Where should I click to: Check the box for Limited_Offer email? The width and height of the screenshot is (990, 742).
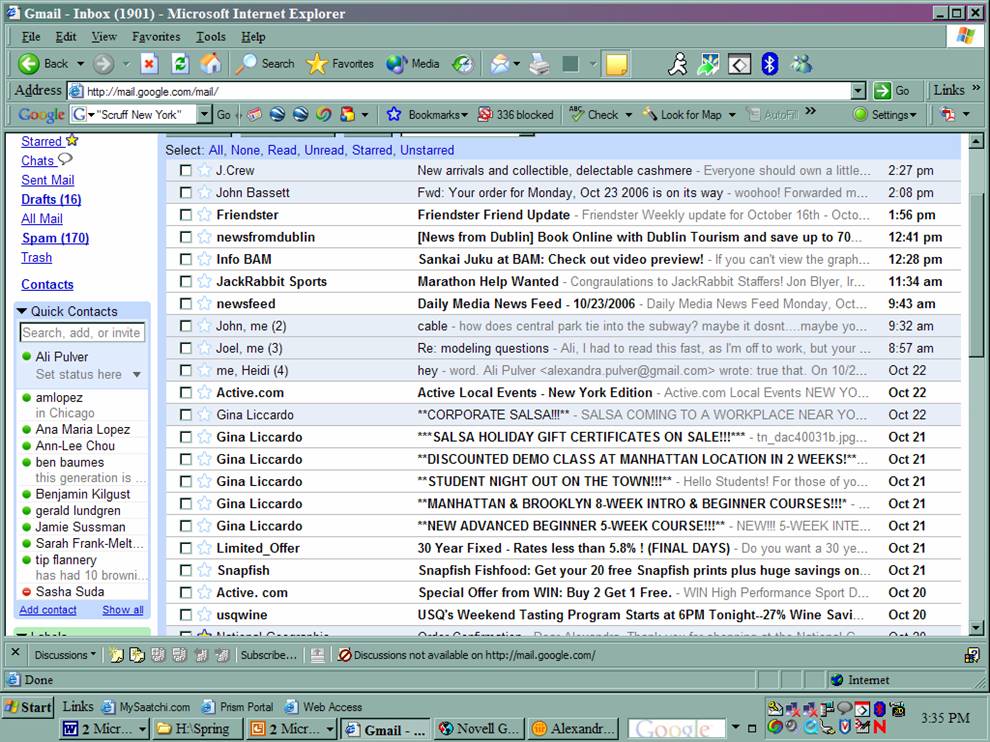(x=186, y=548)
